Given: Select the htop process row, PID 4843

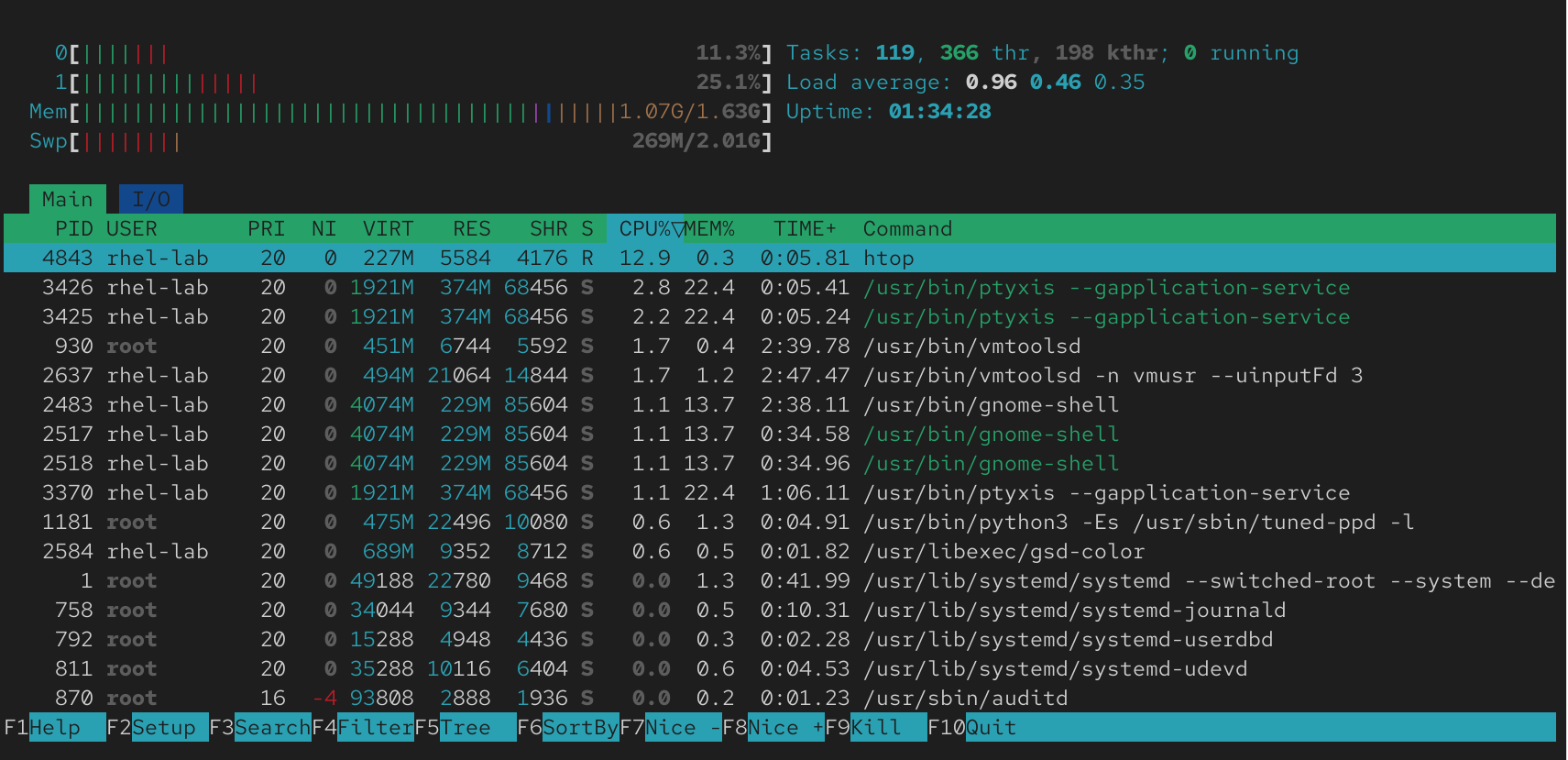Looking at the screenshot, I should click(x=780, y=258).
